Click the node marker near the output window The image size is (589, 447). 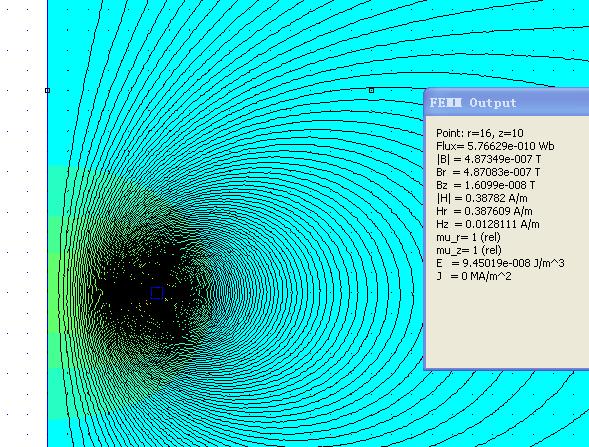click(x=372, y=90)
